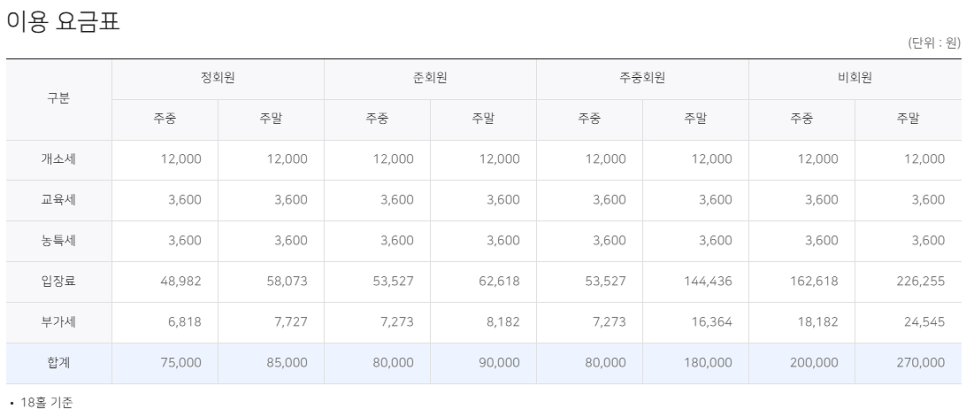
Task: Select the 부가세 row label
Action: pyautogui.click(x=58, y=322)
